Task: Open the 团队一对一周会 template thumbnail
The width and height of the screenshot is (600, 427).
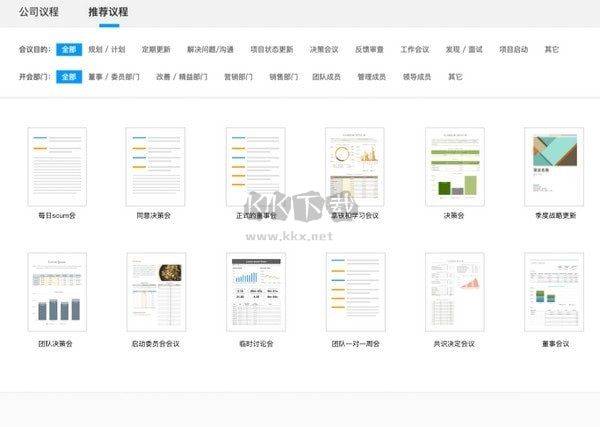Action: point(355,292)
